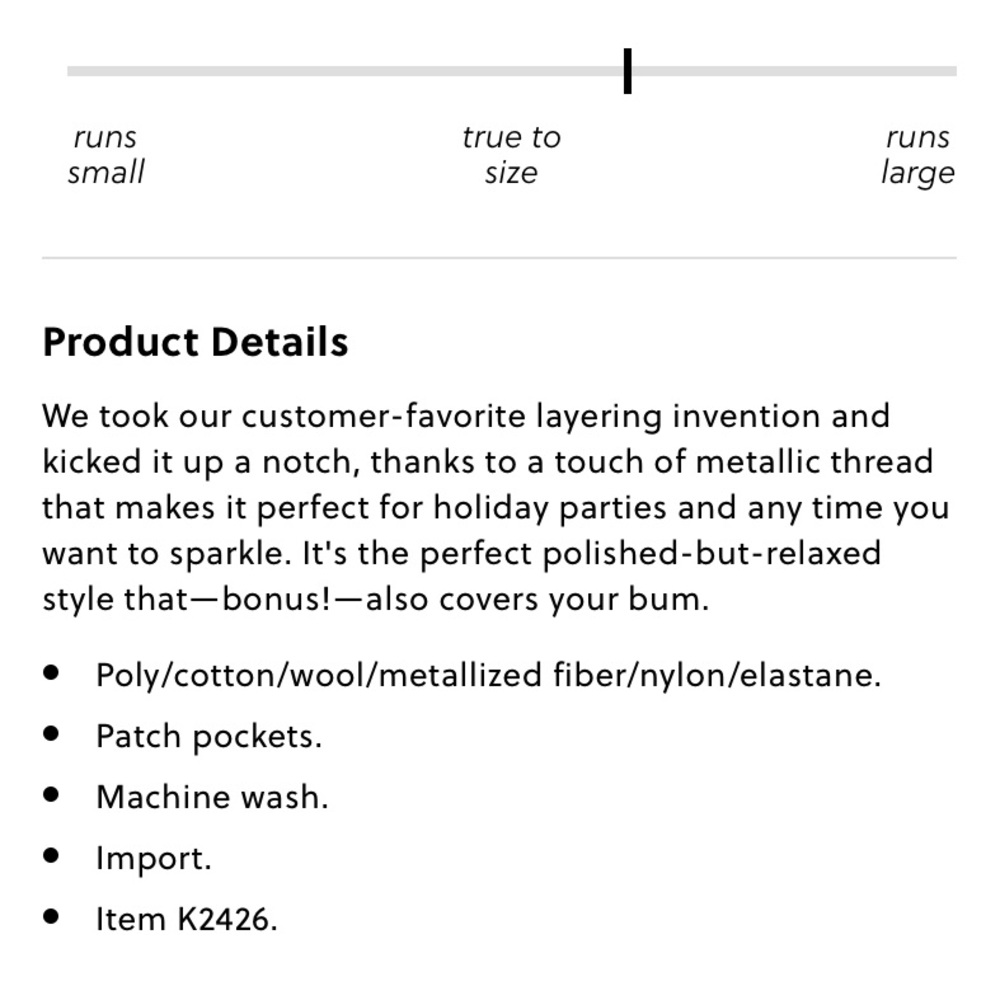Click the divider line above Product Details

click(499, 258)
